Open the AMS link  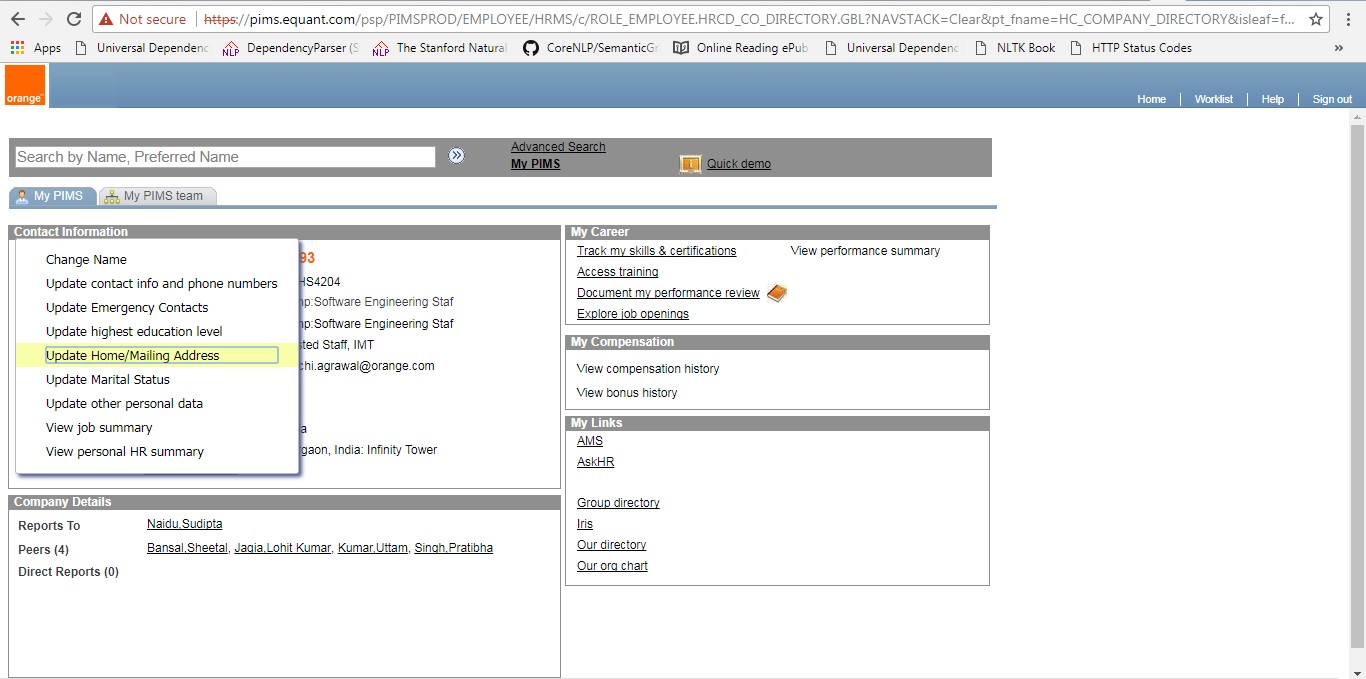click(x=590, y=441)
